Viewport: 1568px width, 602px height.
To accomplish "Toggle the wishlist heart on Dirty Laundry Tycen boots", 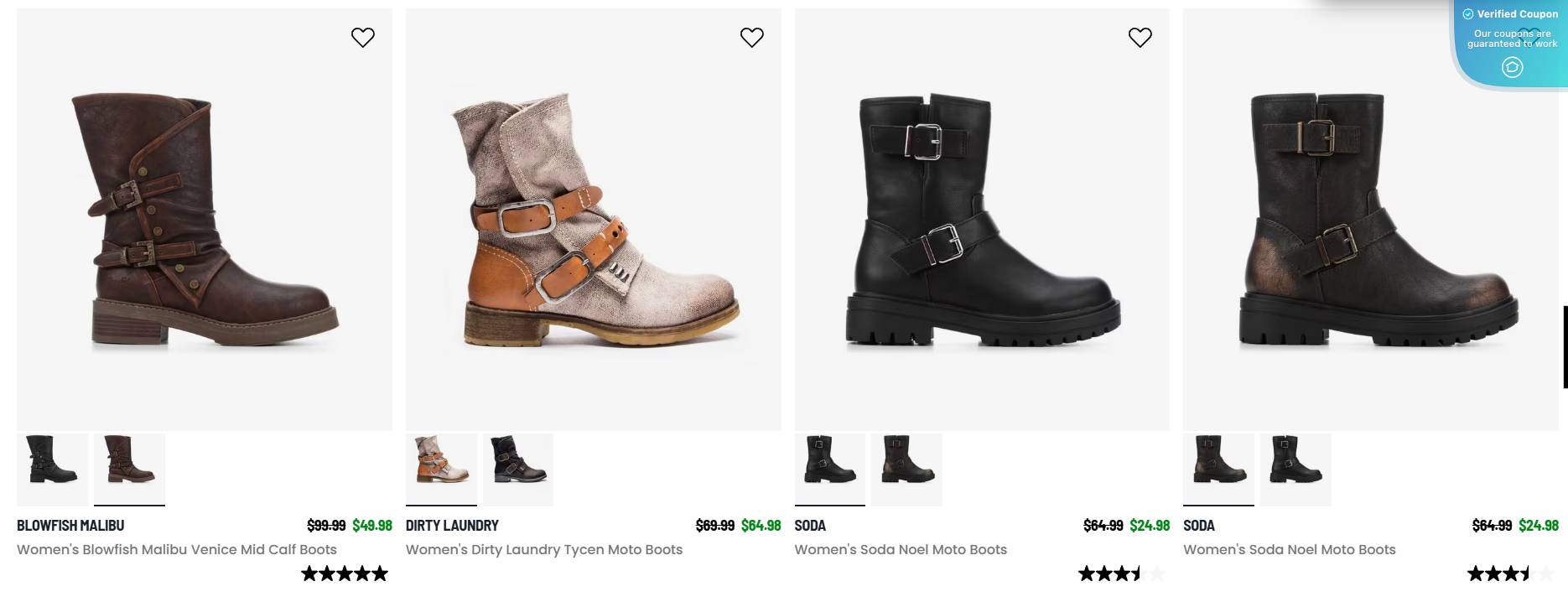I will pos(751,37).
